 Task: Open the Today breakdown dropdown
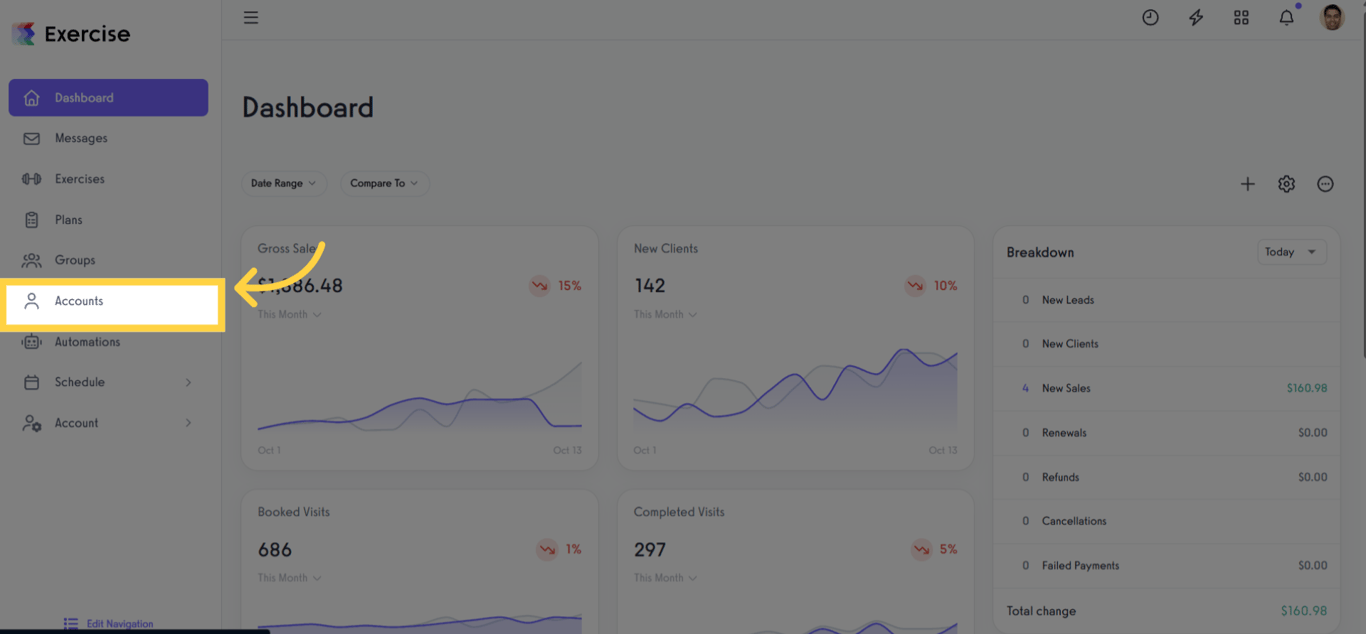(x=1291, y=252)
